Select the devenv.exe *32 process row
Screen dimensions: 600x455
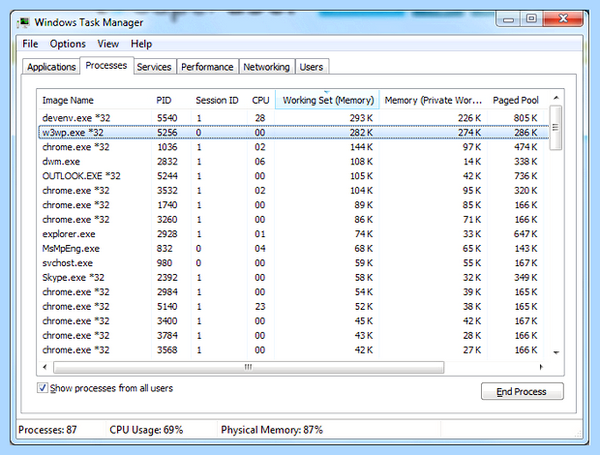click(x=293, y=118)
